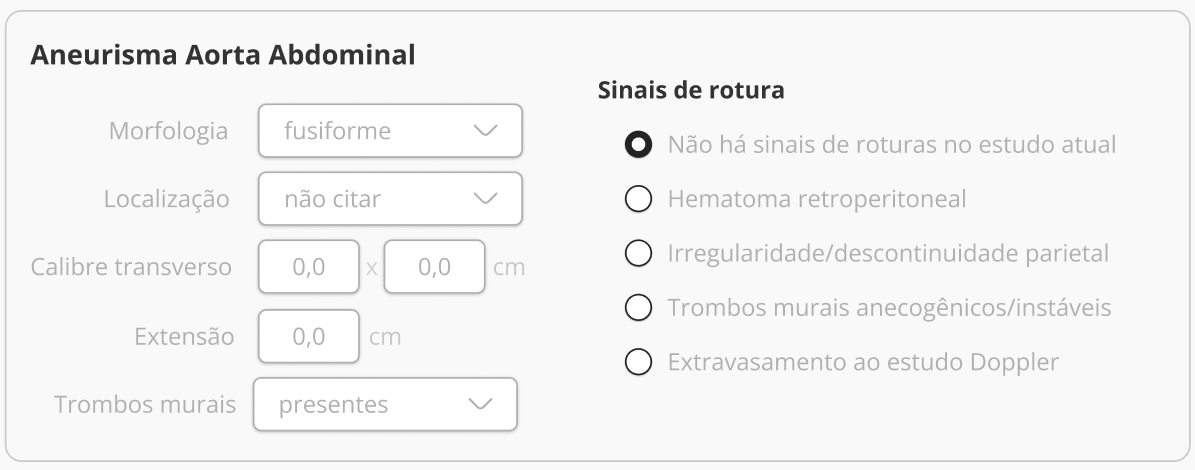This screenshot has width=1195, height=470.
Task: Click the Sinais de rotura section title
Action: [x=691, y=90]
